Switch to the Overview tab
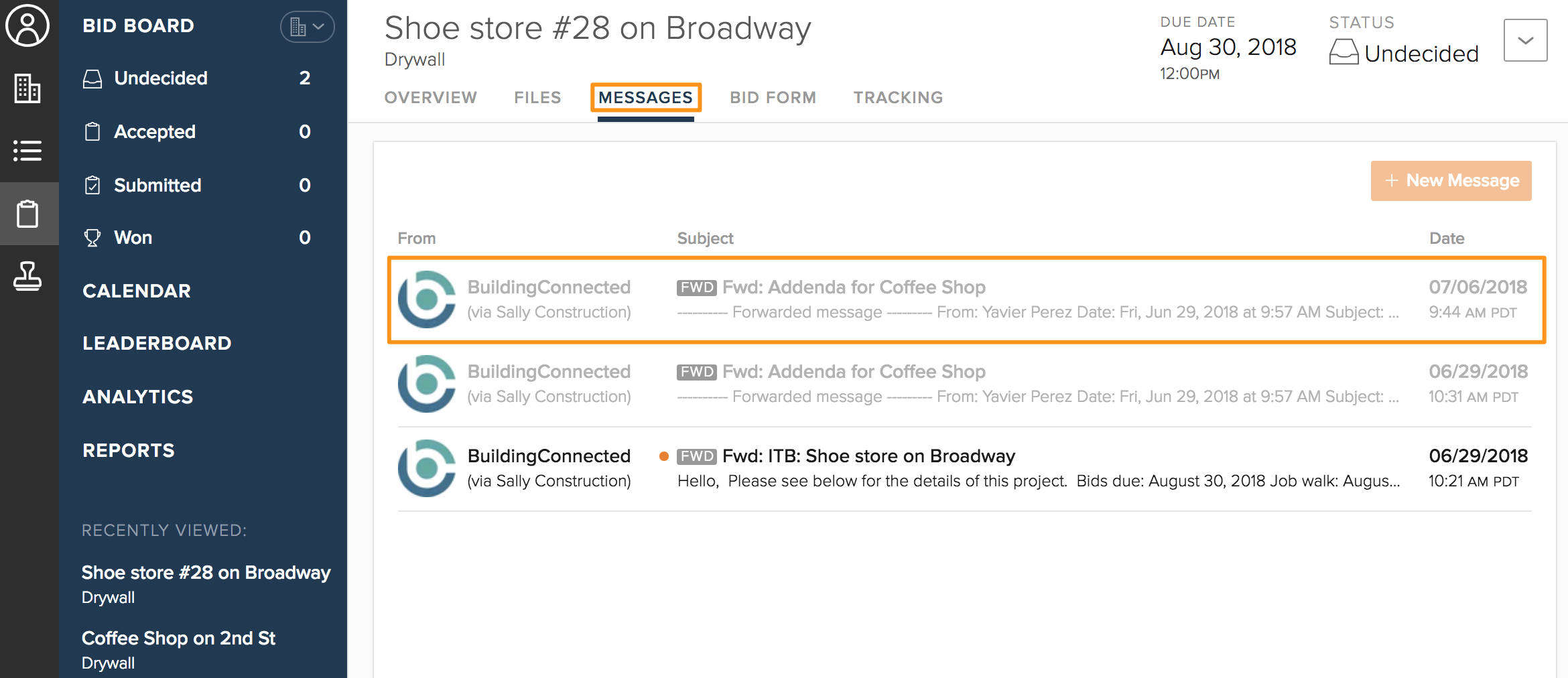1568x678 pixels. 430,98
